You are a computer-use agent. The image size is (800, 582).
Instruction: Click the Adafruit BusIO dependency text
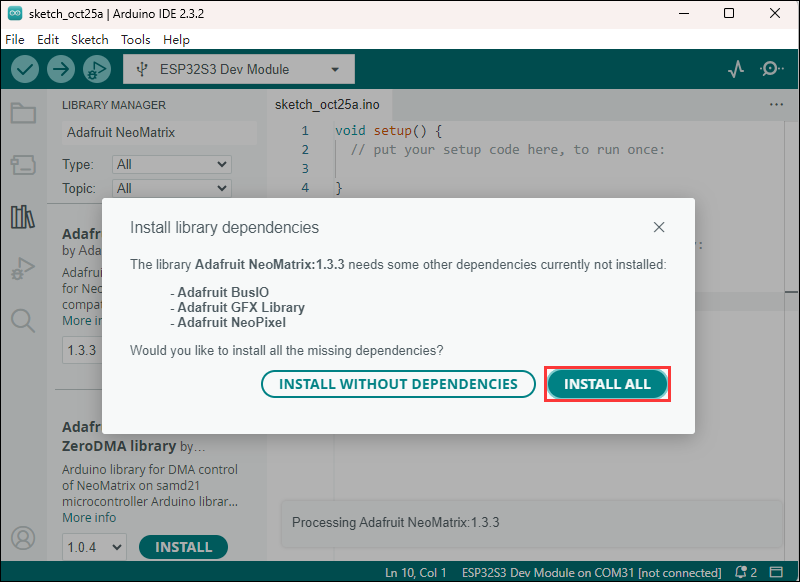point(223,292)
